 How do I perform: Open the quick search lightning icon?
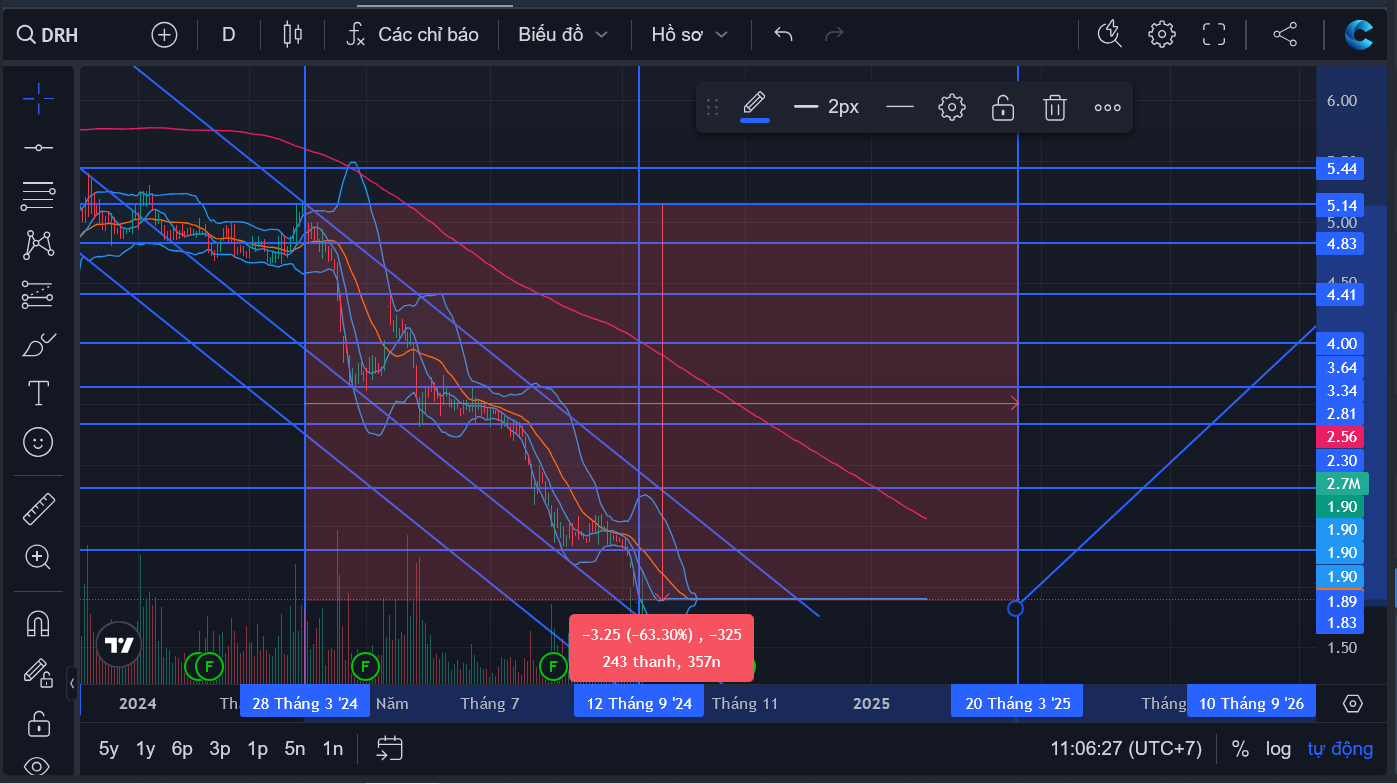coord(1109,35)
